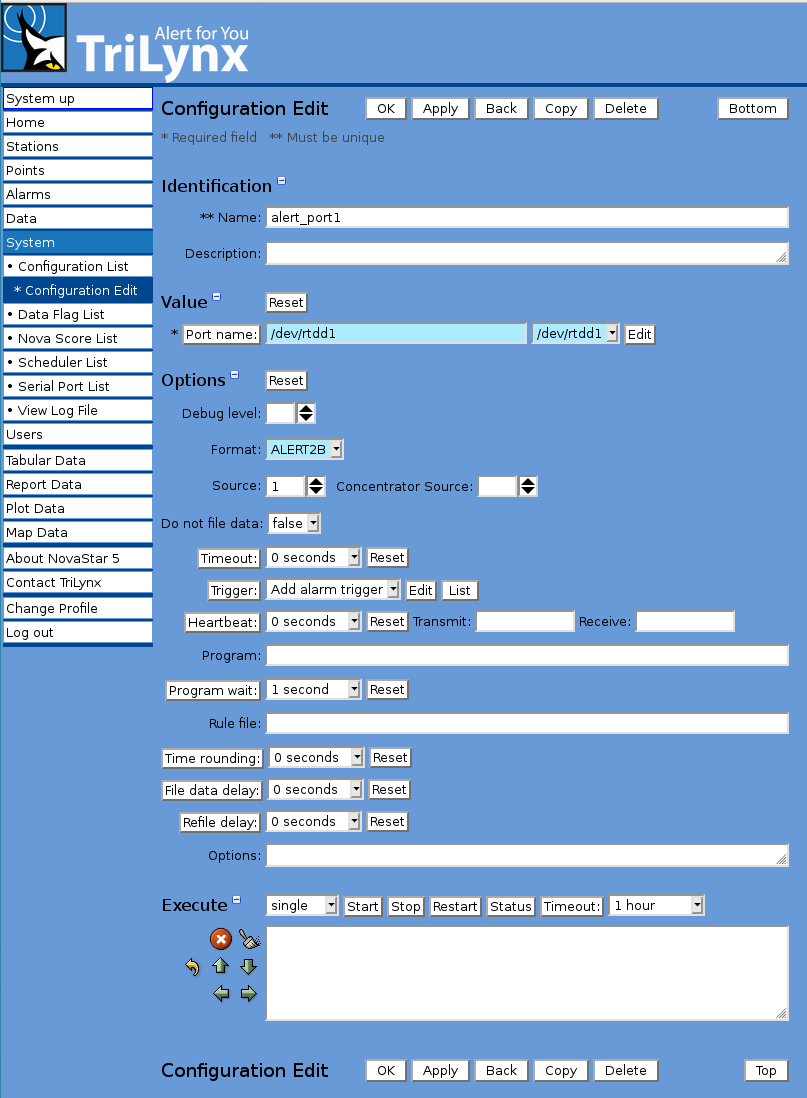Click the green up arrow icon
The image size is (807, 1098).
coord(221,966)
